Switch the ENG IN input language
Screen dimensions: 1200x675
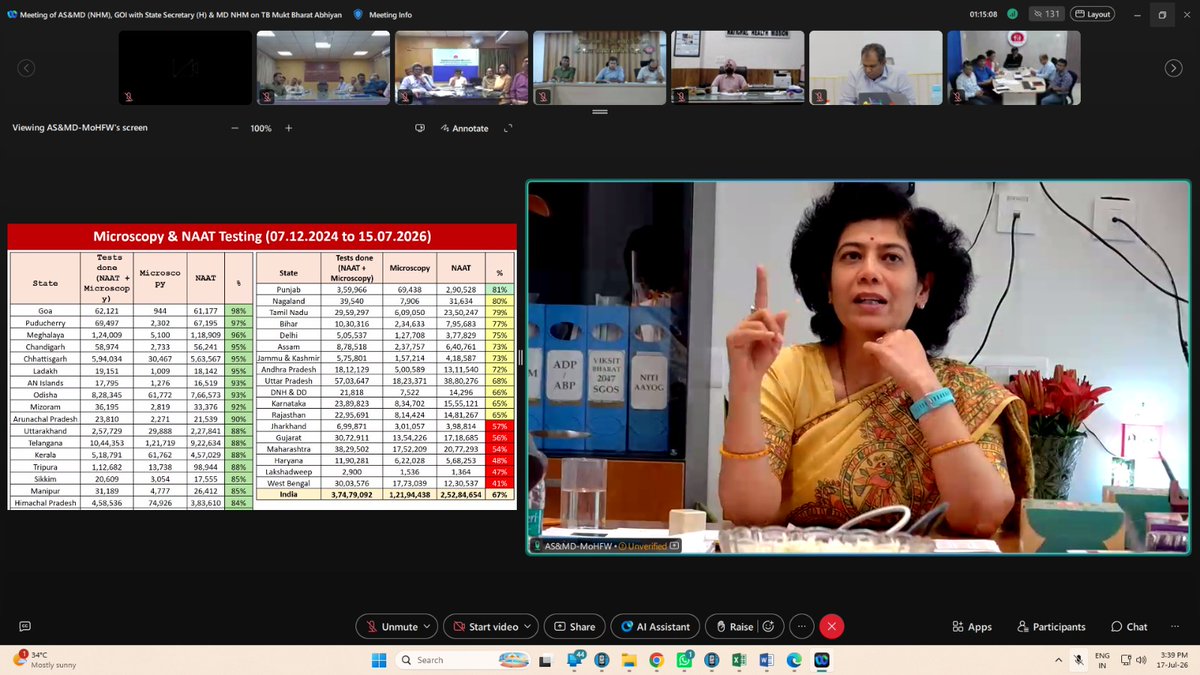[x=1102, y=660]
